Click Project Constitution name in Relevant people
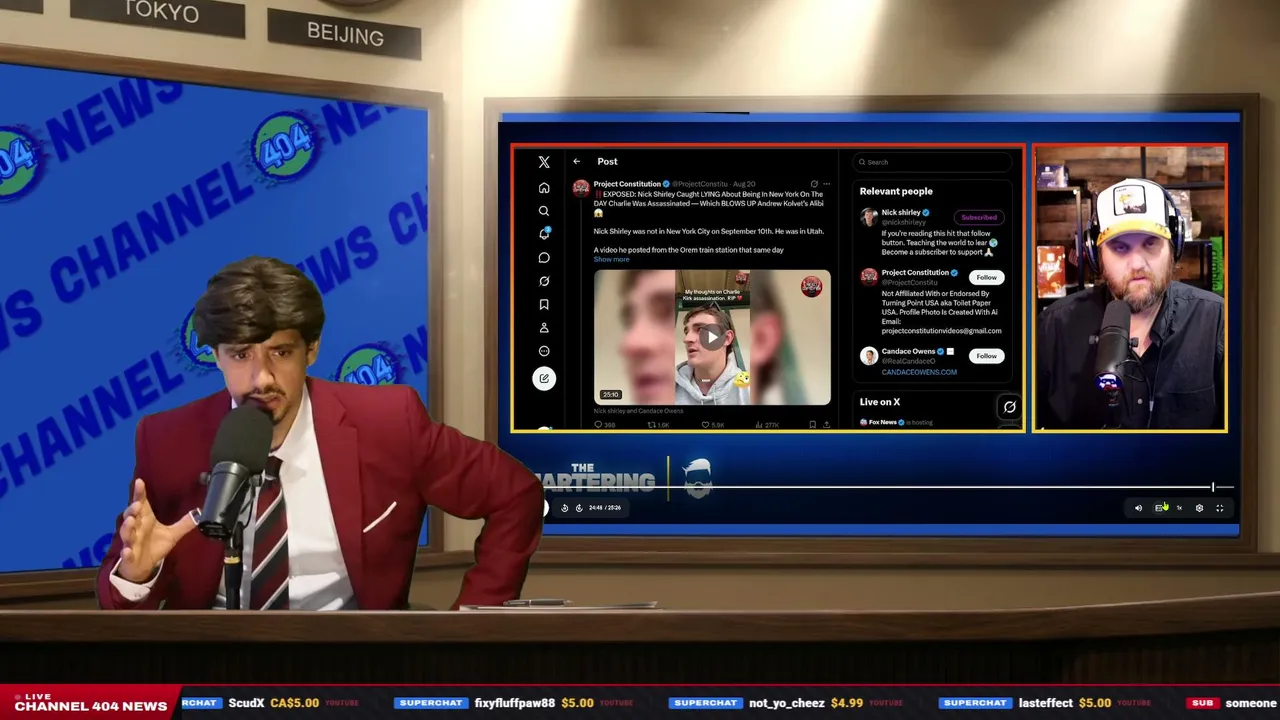Viewport: 1280px width, 720px height. click(x=915, y=272)
